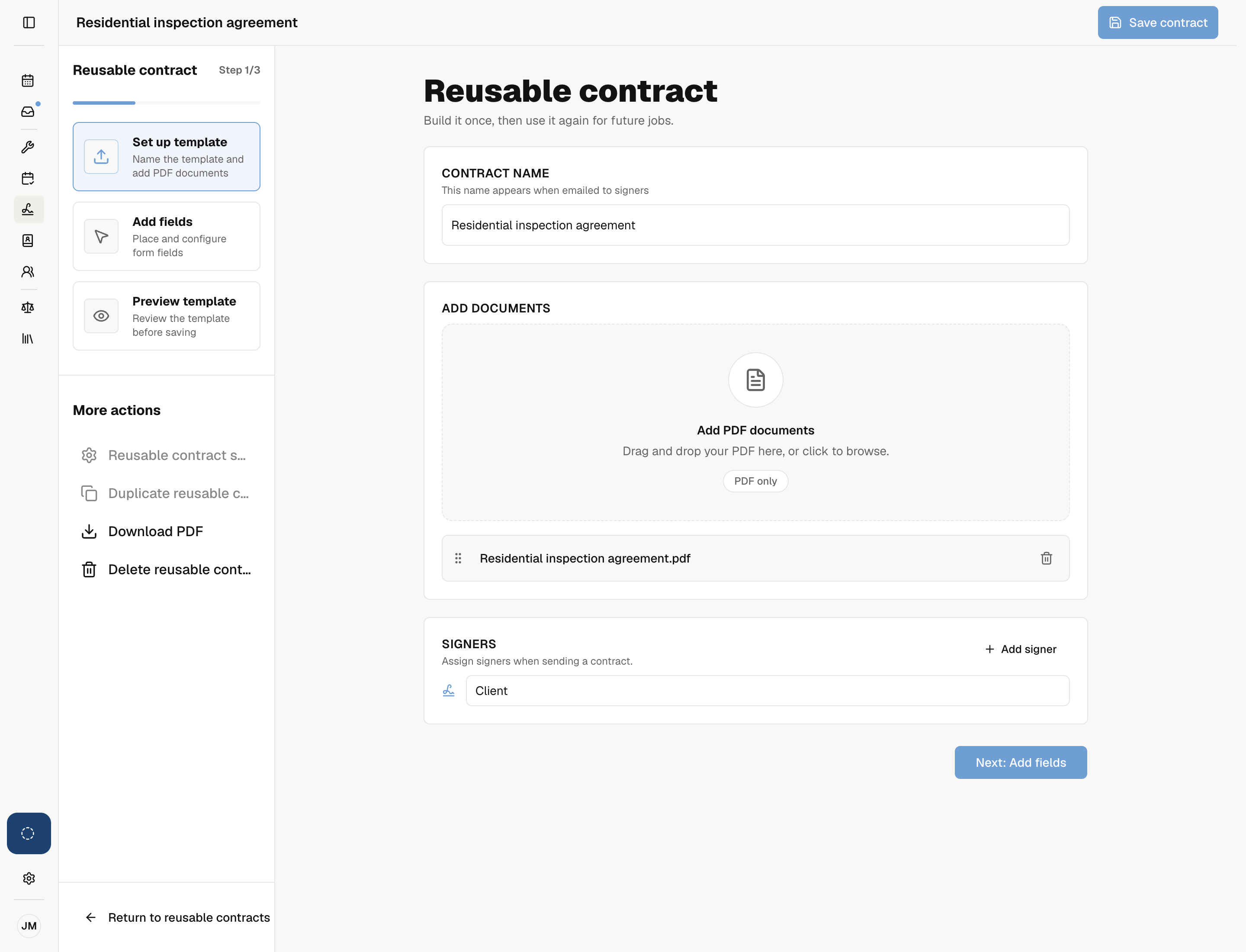Open the settings gear in sidebar
Viewport: 1246px width, 952px height.
click(29, 878)
